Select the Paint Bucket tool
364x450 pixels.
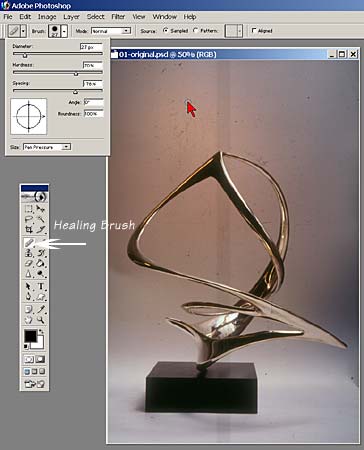coord(40,263)
